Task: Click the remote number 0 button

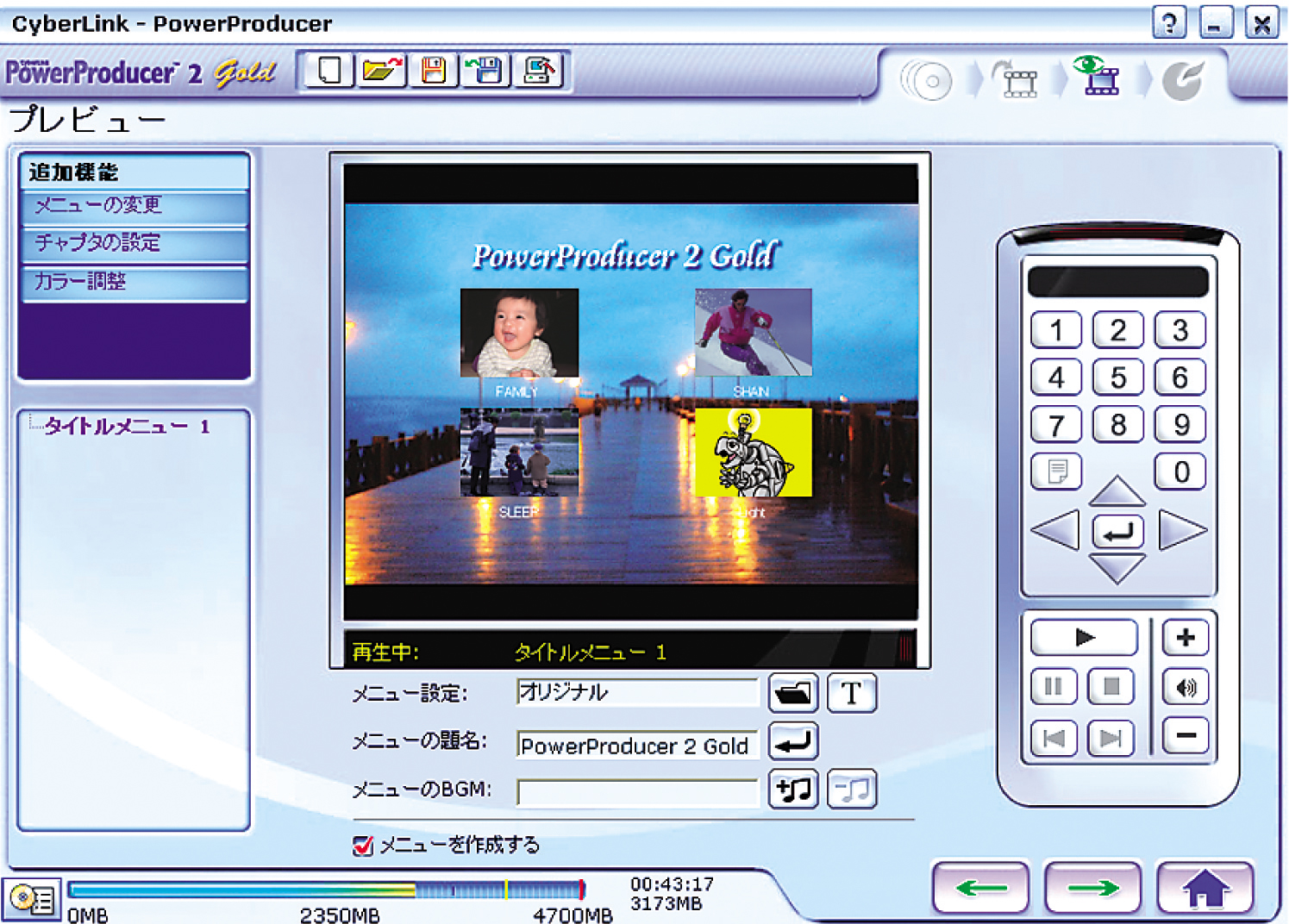Action: tap(1180, 471)
